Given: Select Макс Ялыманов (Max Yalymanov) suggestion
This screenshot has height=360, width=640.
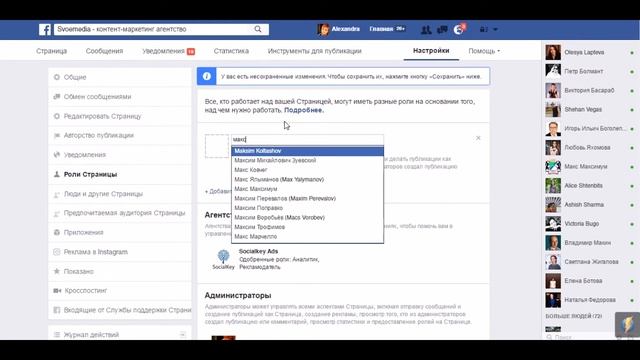Looking at the screenshot, I should pos(307,180).
